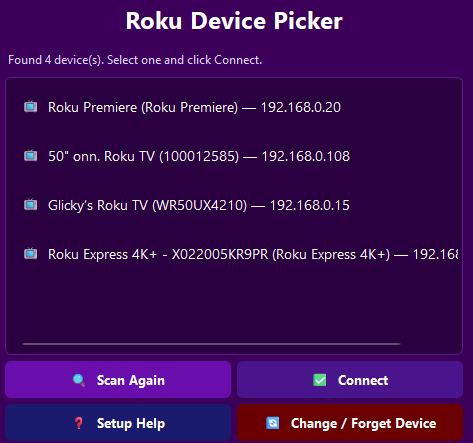
Task: Select the Roku Express 4K+ device row
Action: click(234, 254)
